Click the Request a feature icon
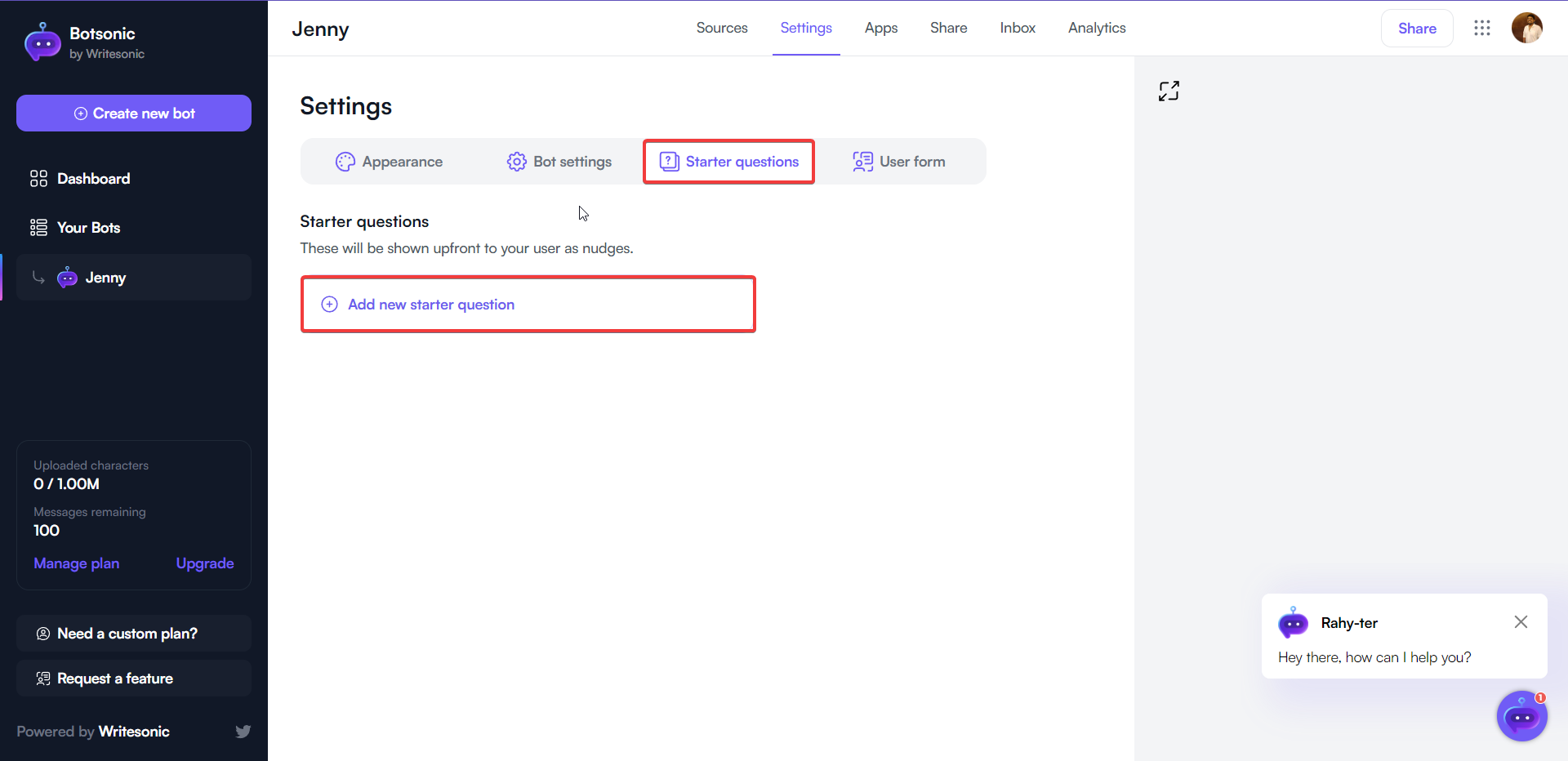The image size is (1568, 761). (42, 678)
